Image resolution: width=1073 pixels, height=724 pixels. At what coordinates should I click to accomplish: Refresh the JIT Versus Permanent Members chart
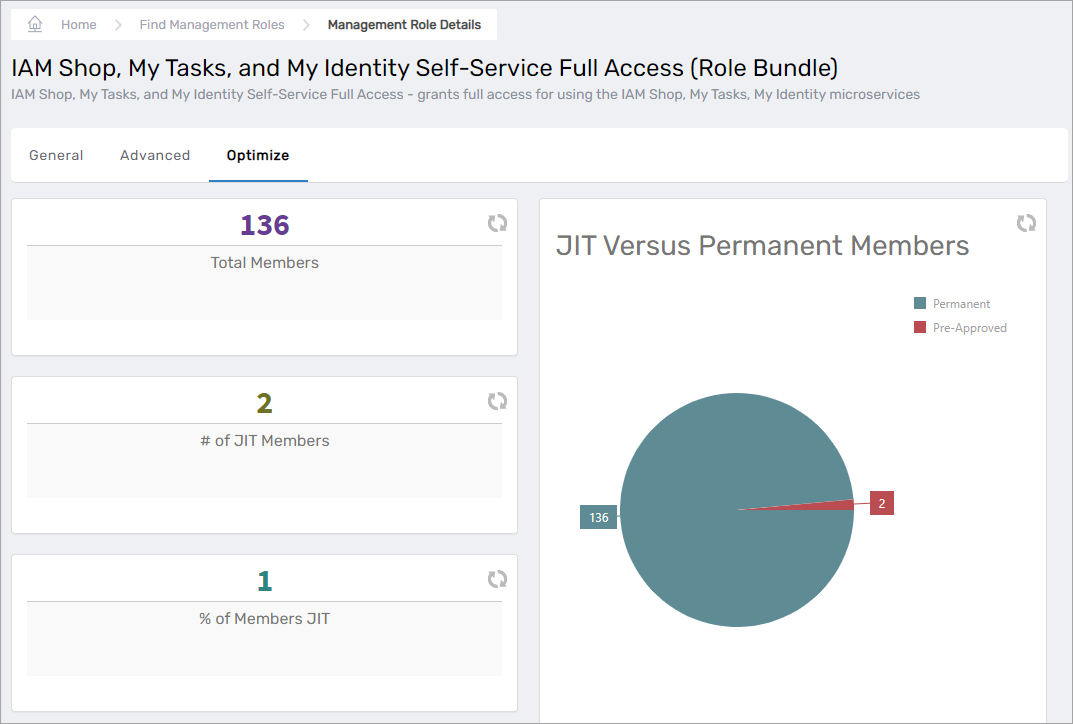click(x=1026, y=223)
